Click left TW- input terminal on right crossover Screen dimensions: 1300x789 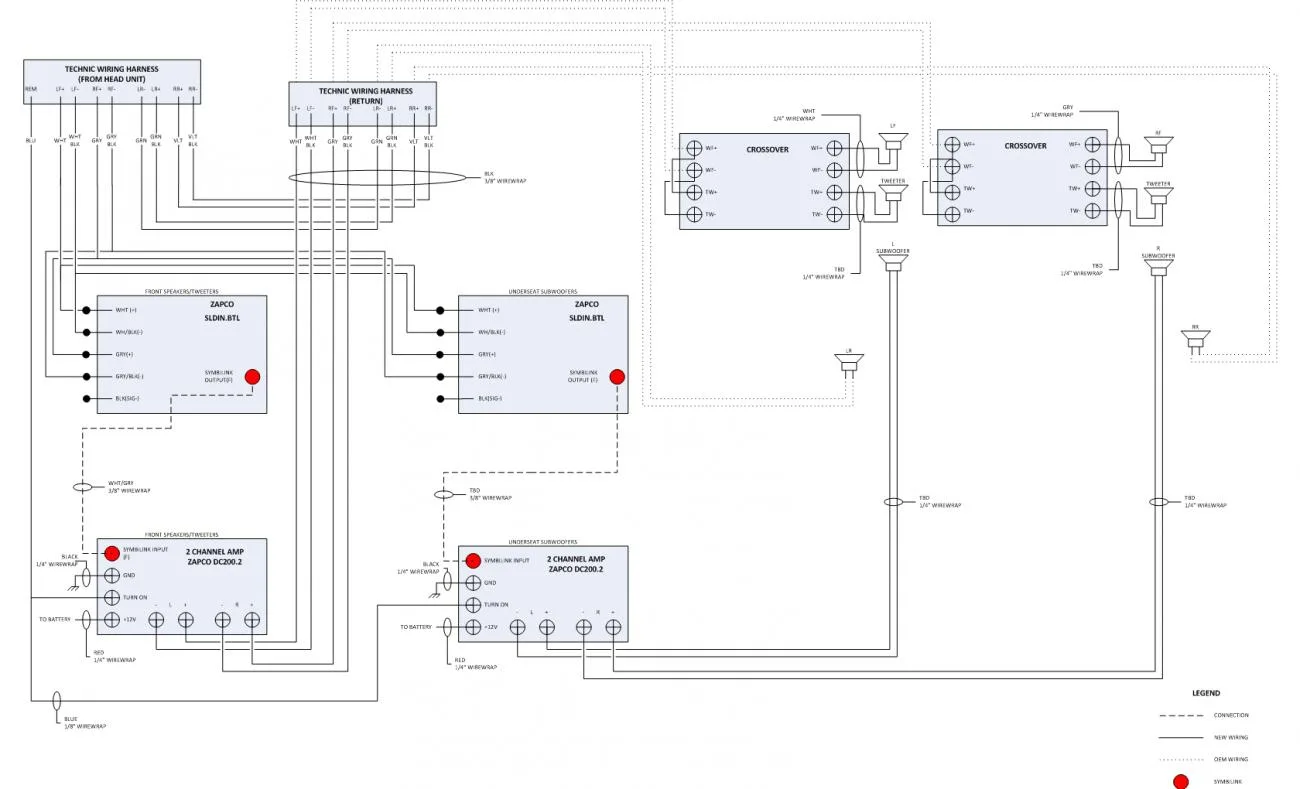tap(952, 212)
